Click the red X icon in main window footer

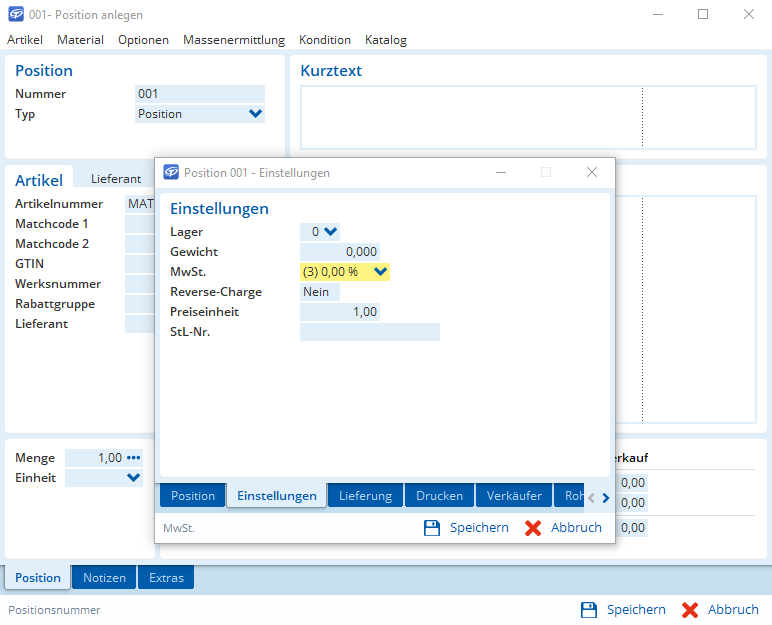pos(690,610)
